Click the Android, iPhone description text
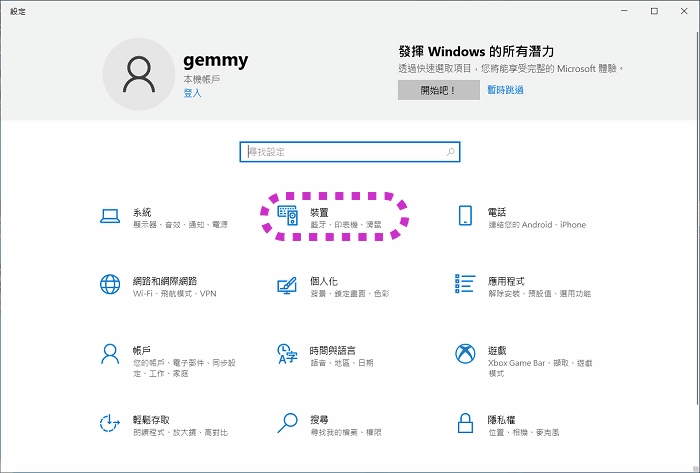 tap(537, 224)
